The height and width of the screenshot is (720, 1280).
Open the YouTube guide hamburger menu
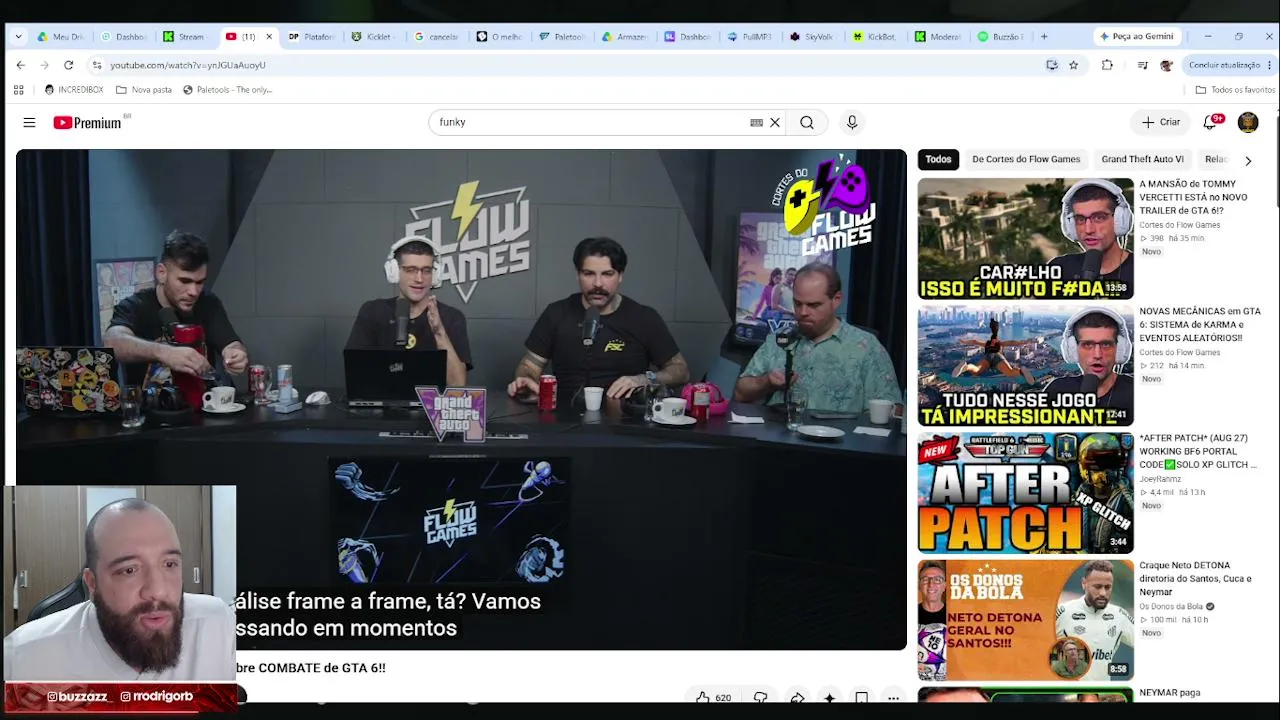coord(29,122)
